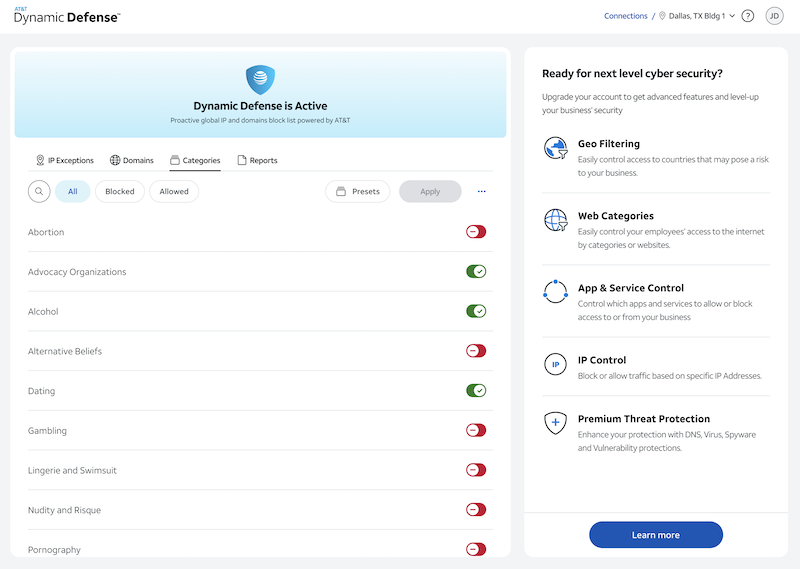Toggle the Abortion category switch
The height and width of the screenshot is (569, 800).
476,232
